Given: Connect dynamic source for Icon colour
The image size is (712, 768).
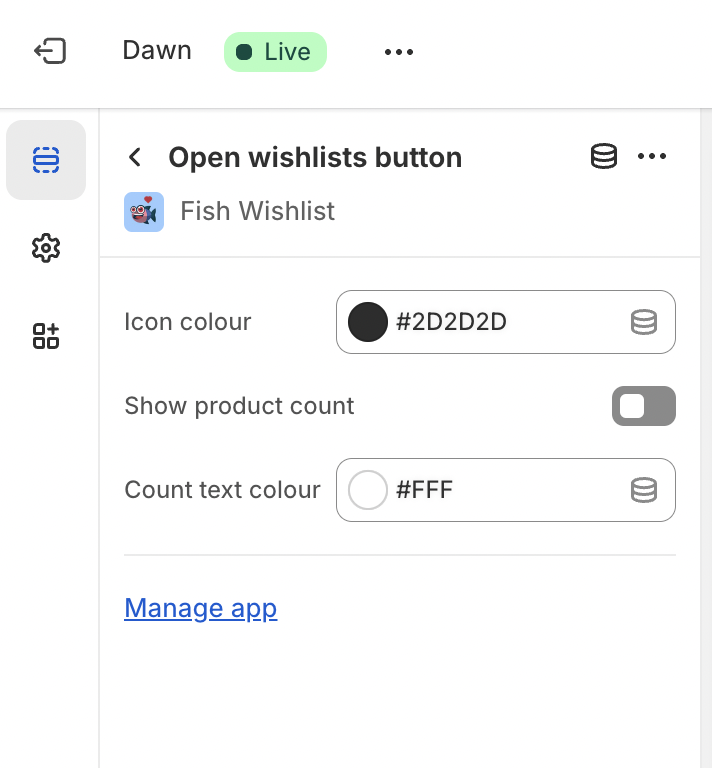Looking at the screenshot, I should 644,322.
